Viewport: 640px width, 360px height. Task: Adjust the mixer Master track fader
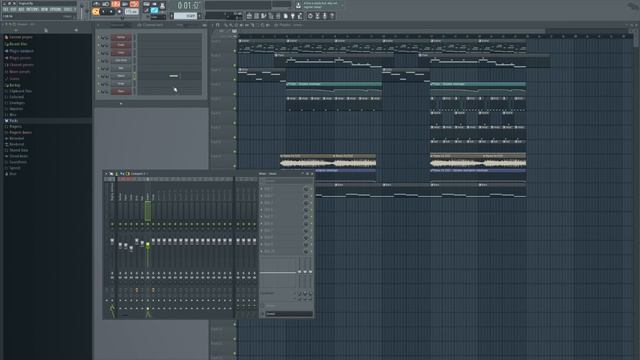[112, 240]
